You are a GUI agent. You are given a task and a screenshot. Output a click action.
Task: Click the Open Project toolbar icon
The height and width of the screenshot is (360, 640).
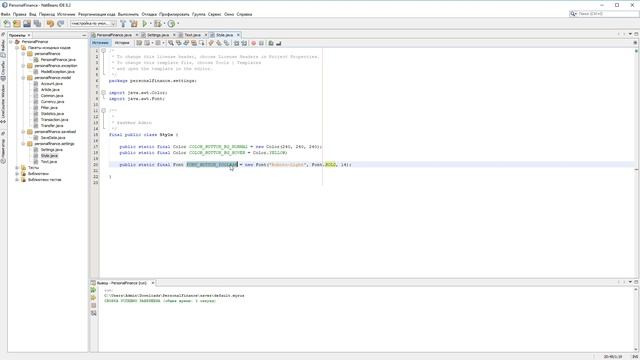[27, 24]
